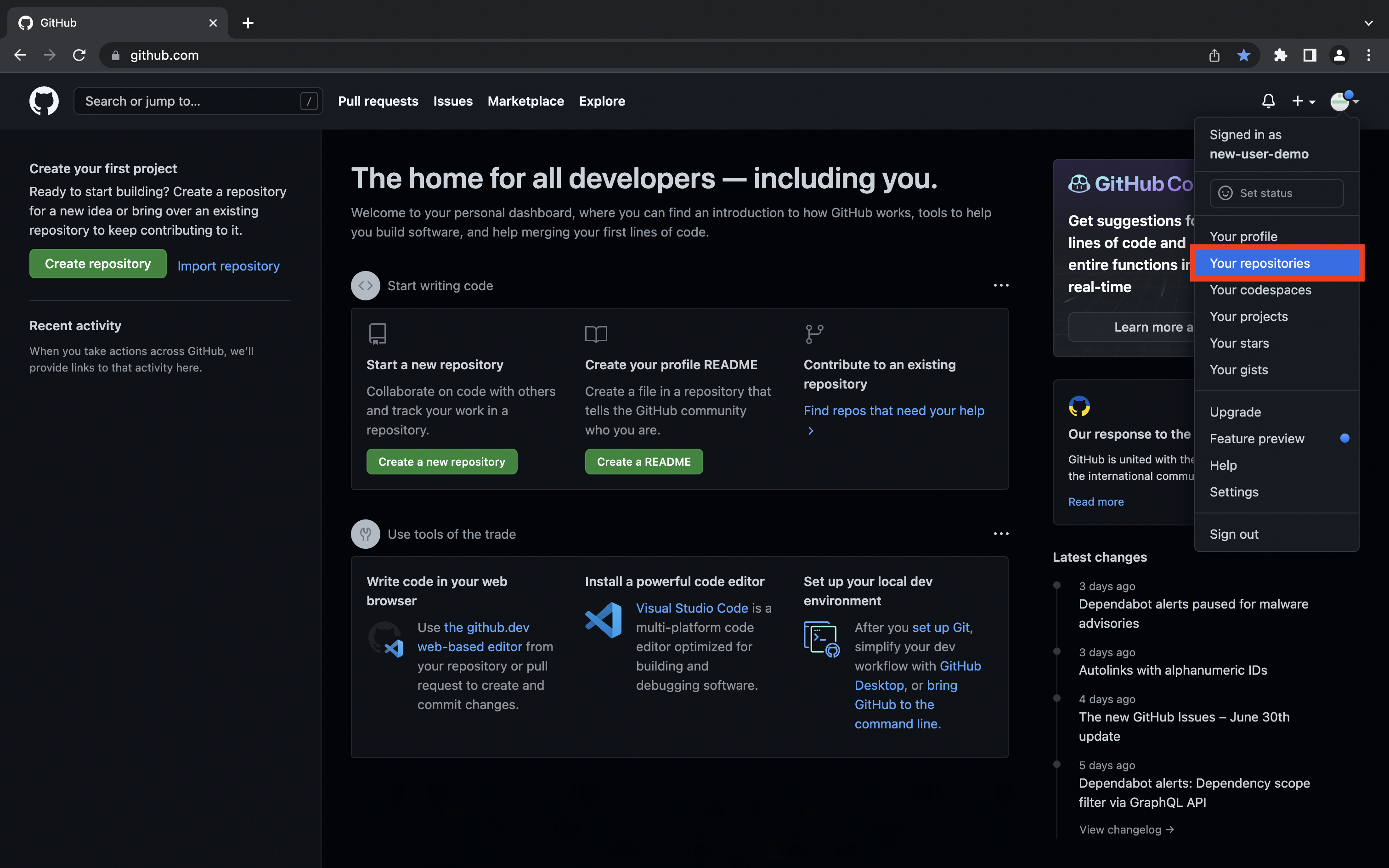
Task: Open the Visual Studio Code link
Action: pyautogui.click(x=692, y=608)
